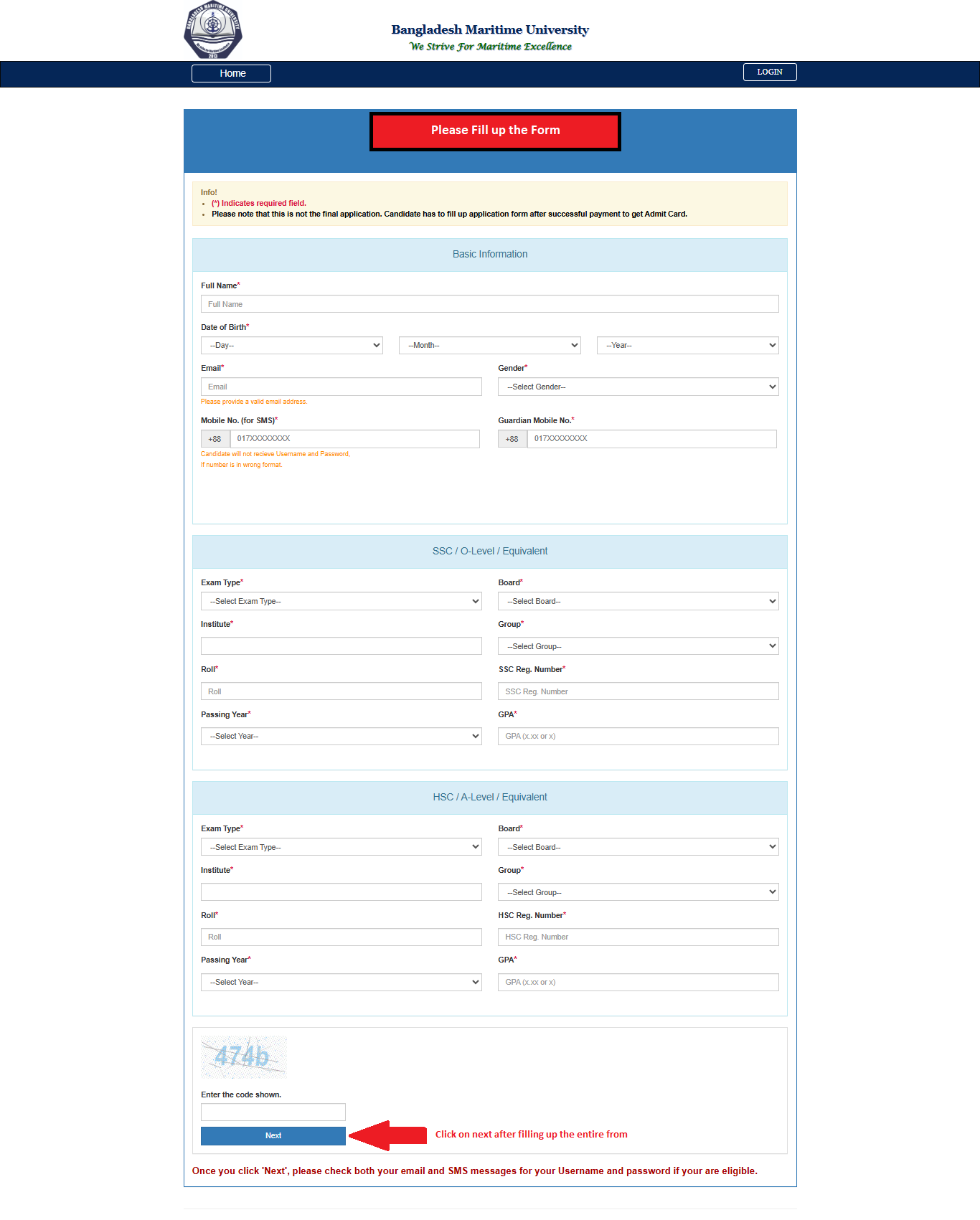
Task: Focus the SSC Reg. Number field
Action: point(638,692)
